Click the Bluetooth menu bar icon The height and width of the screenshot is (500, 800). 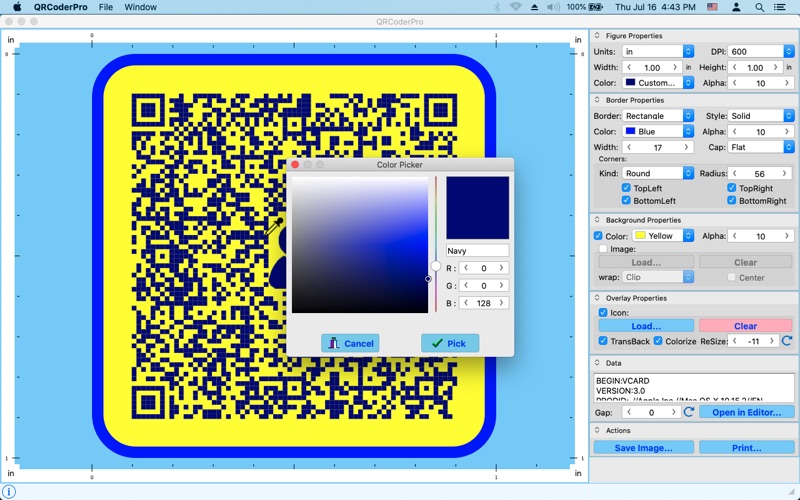pos(497,7)
